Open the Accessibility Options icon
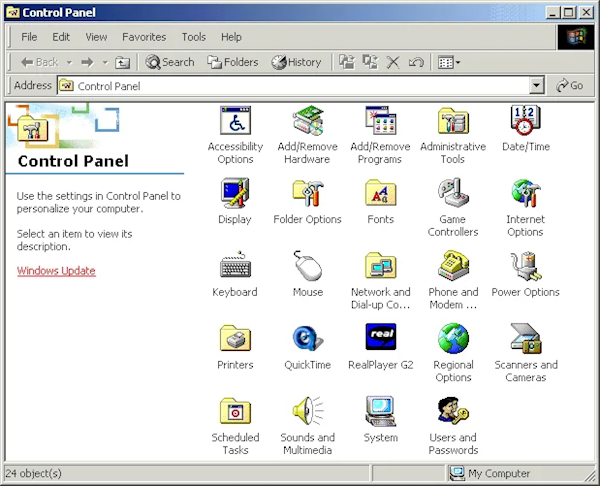The height and width of the screenshot is (486, 600). 235,122
